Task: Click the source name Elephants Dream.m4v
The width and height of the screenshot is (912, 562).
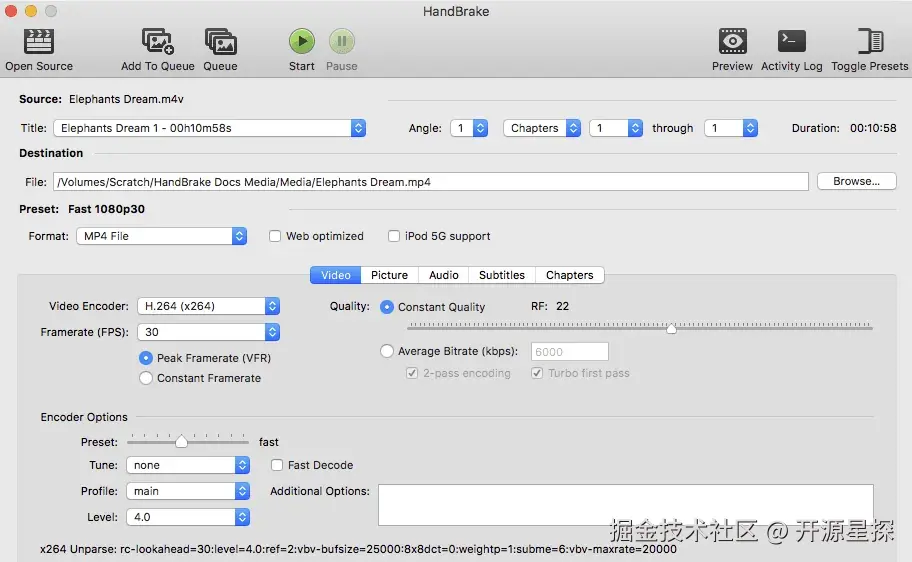Action: pos(126,99)
